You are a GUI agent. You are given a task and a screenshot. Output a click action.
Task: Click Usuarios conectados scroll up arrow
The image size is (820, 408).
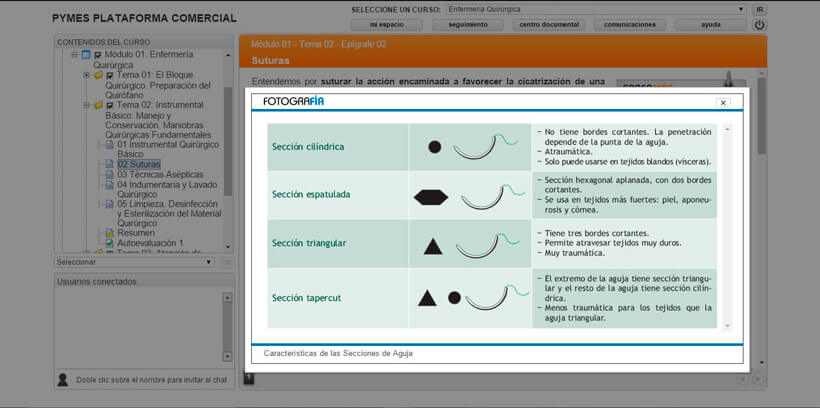[227, 298]
